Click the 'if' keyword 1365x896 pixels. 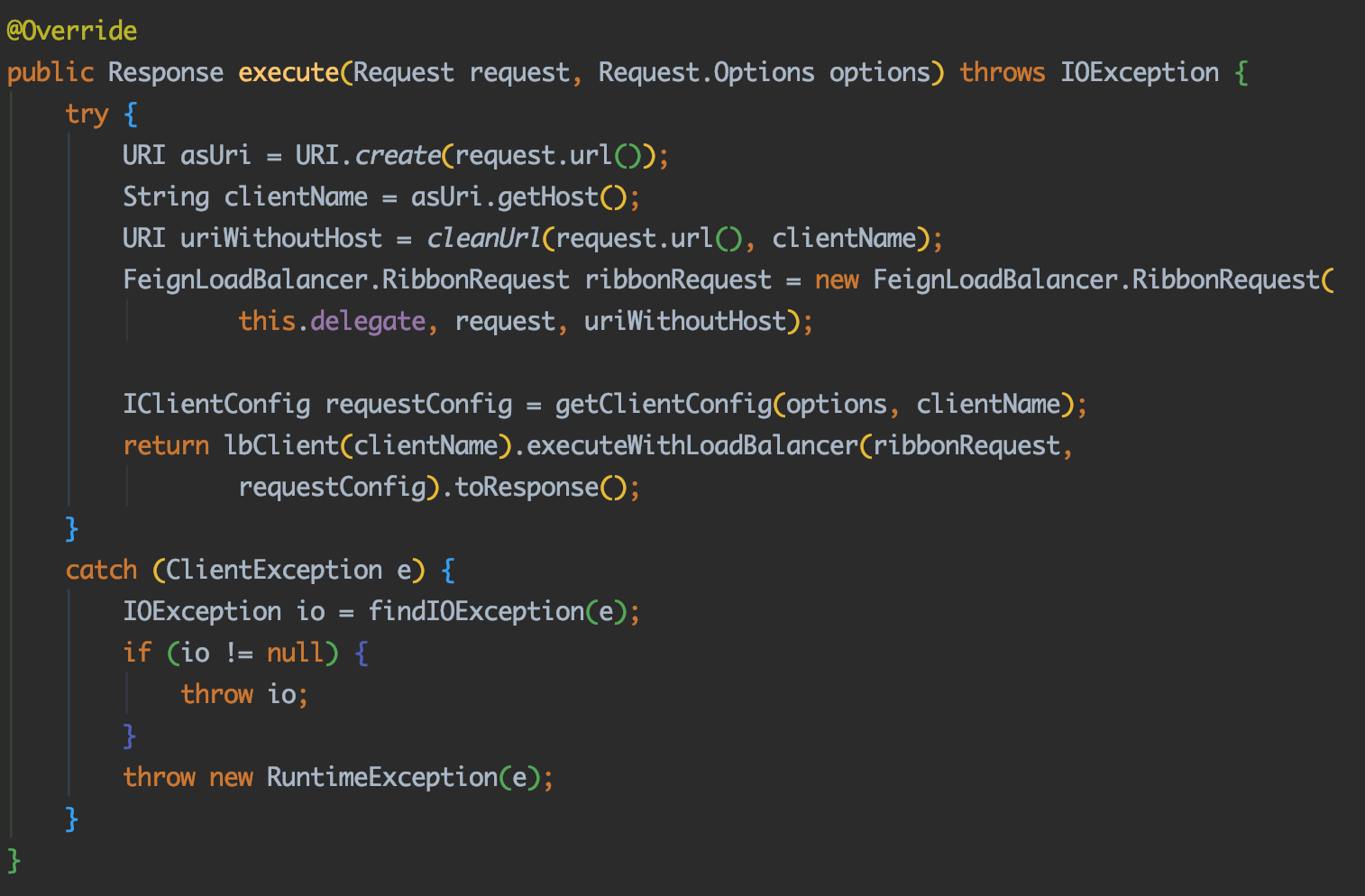(137, 653)
